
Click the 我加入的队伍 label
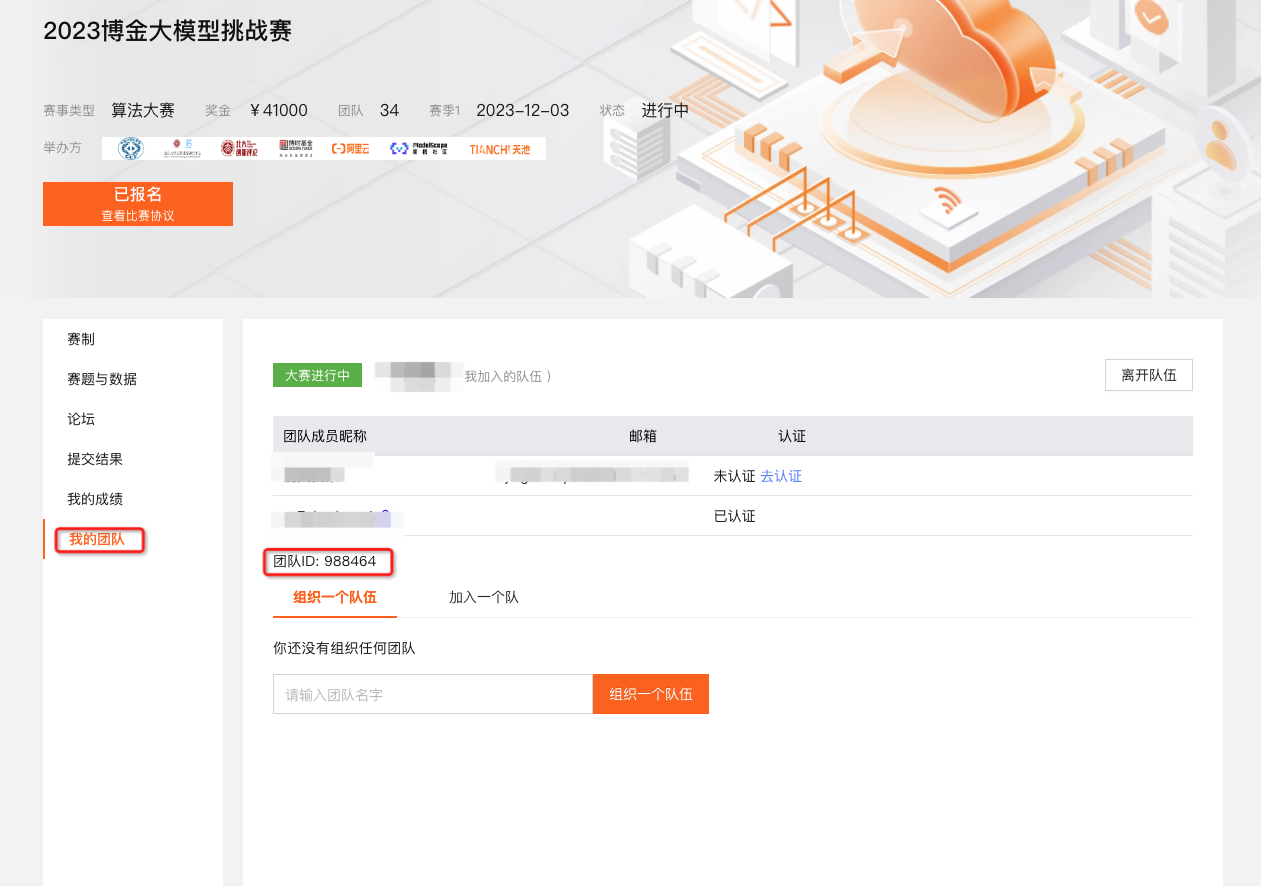click(x=508, y=377)
